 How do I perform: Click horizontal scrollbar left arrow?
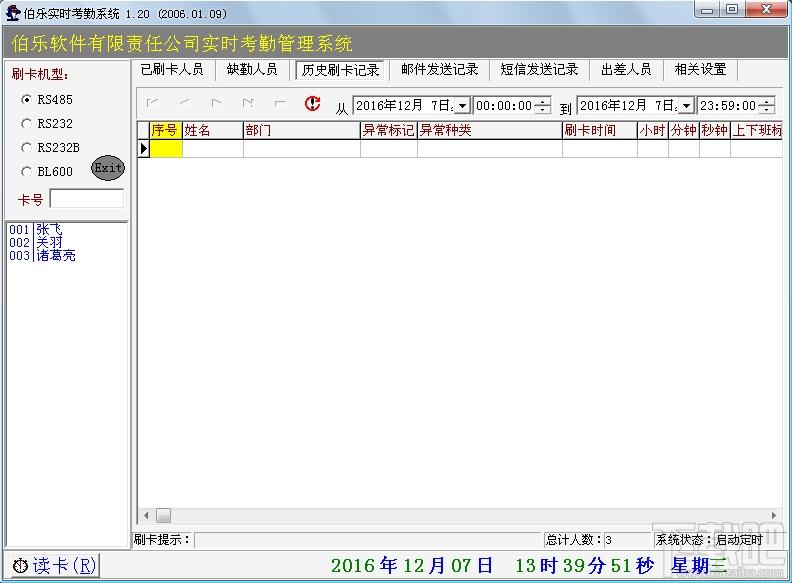(146, 515)
